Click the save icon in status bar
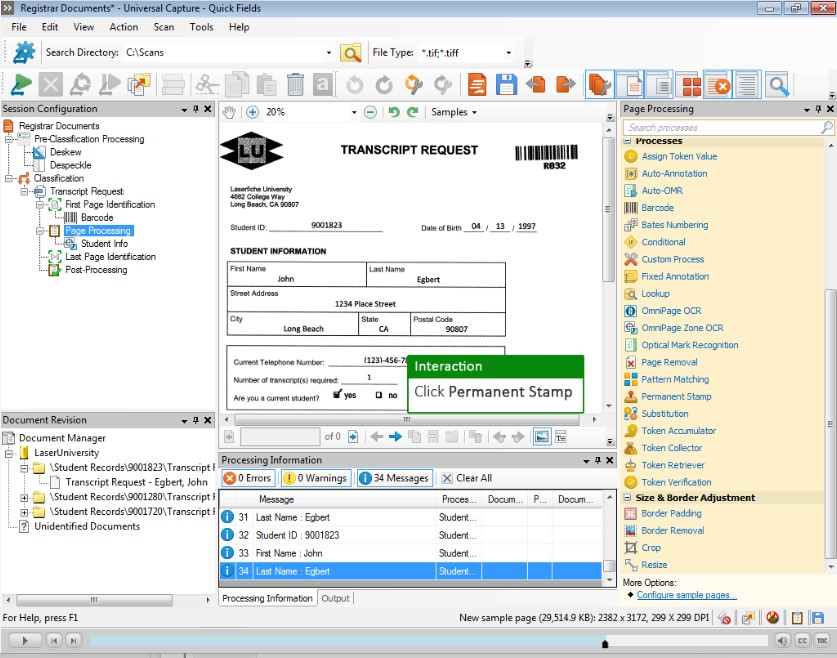Viewport: 837px width, 658px height. [x=818, y=618]
